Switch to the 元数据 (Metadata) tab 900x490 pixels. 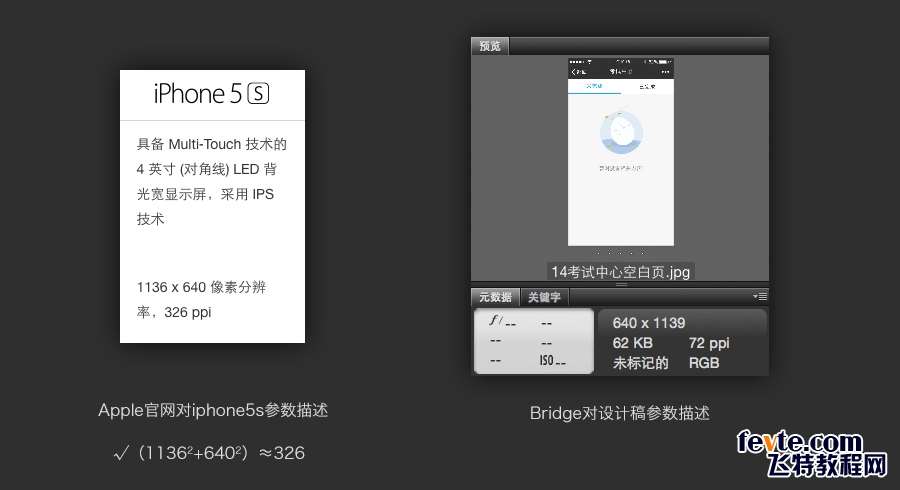point(495,297)
